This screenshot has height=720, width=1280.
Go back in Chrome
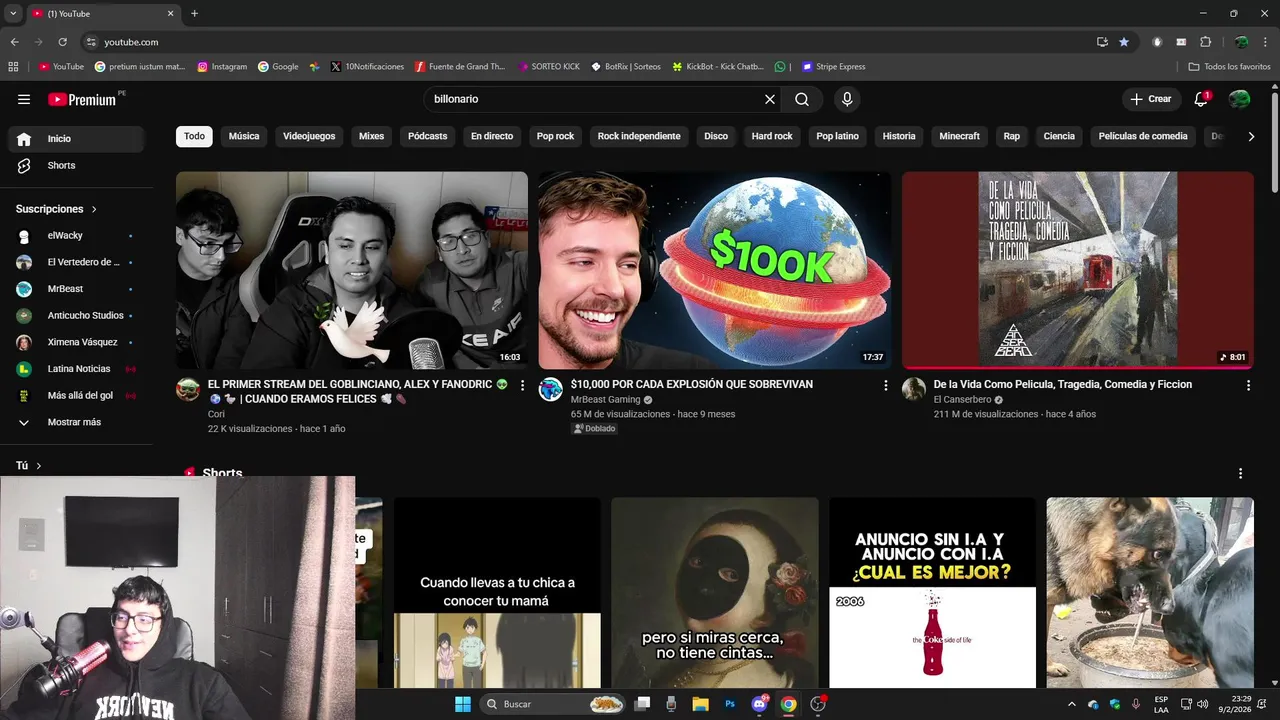pyautogui.click(x=14, y=42)
